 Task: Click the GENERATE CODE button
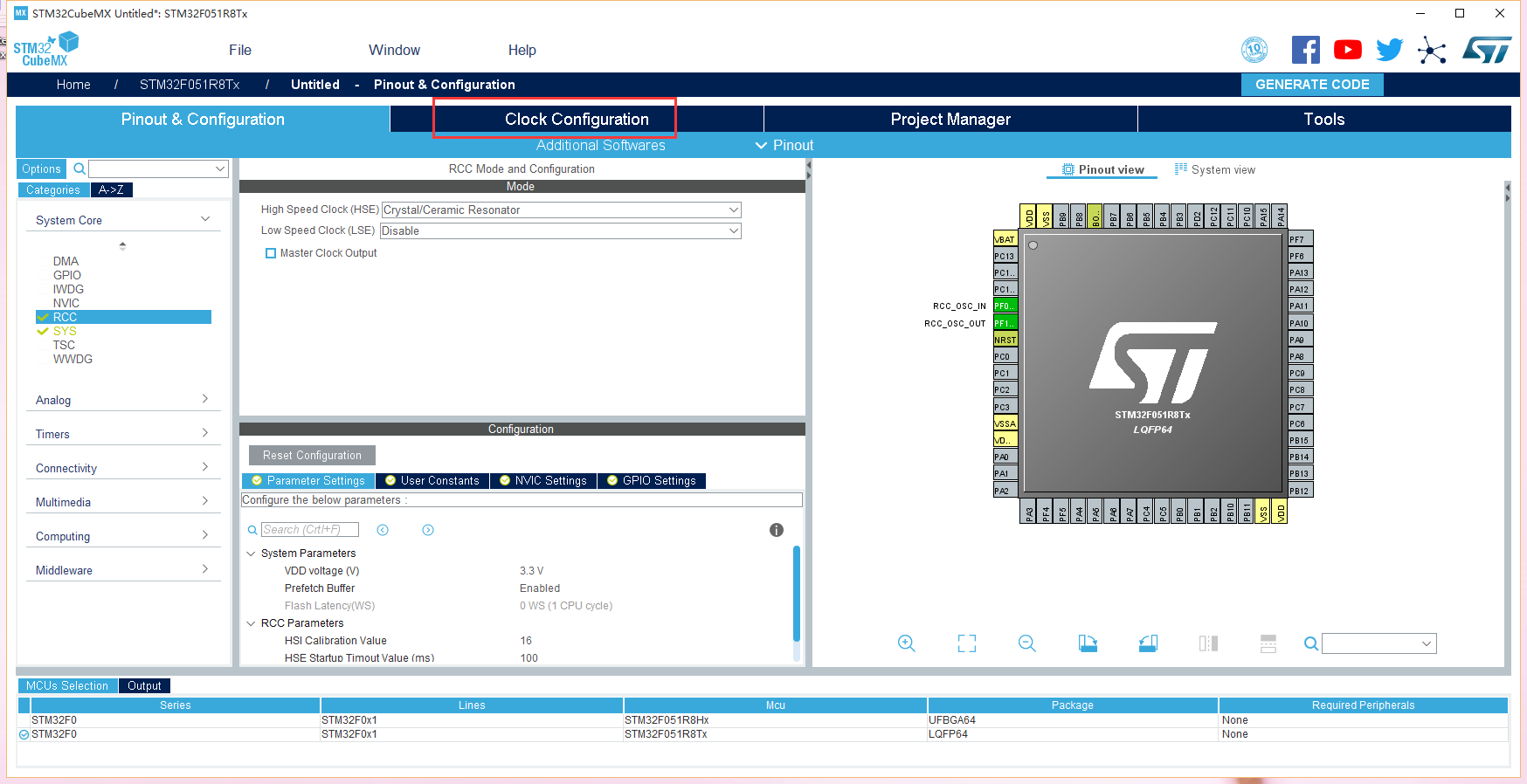click(1312, 84)
